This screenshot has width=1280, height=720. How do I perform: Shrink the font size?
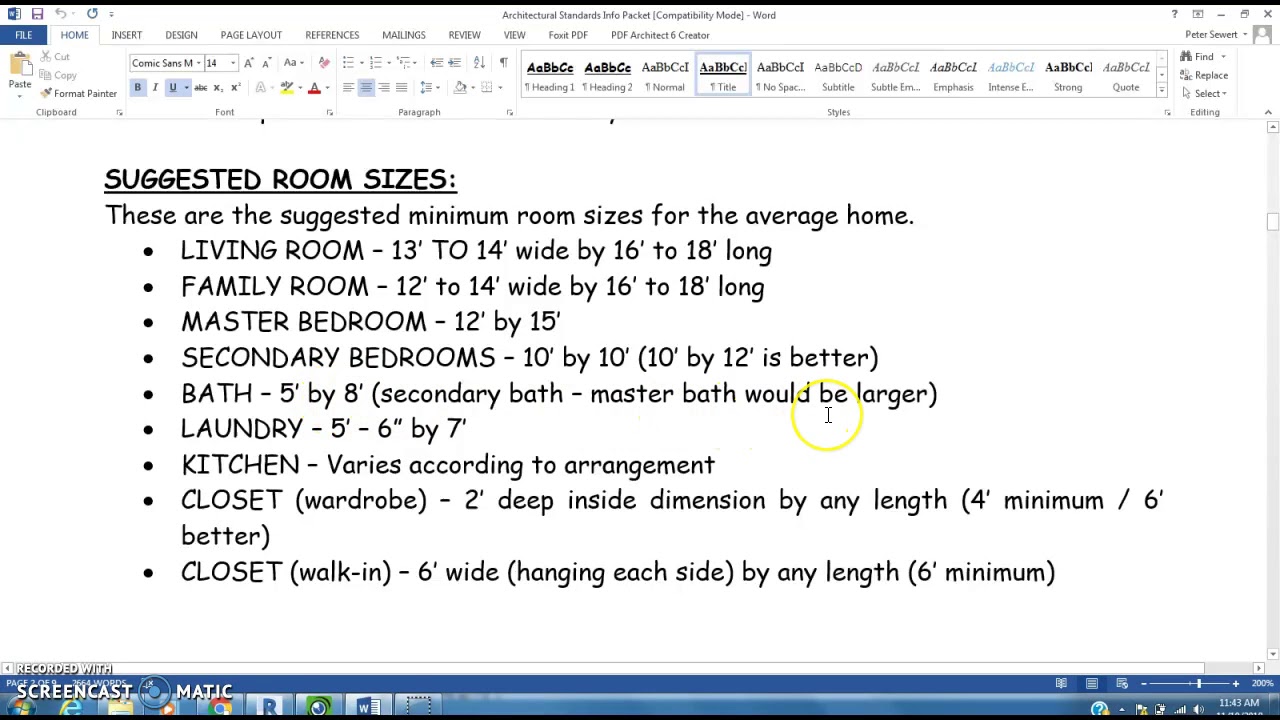266,63
